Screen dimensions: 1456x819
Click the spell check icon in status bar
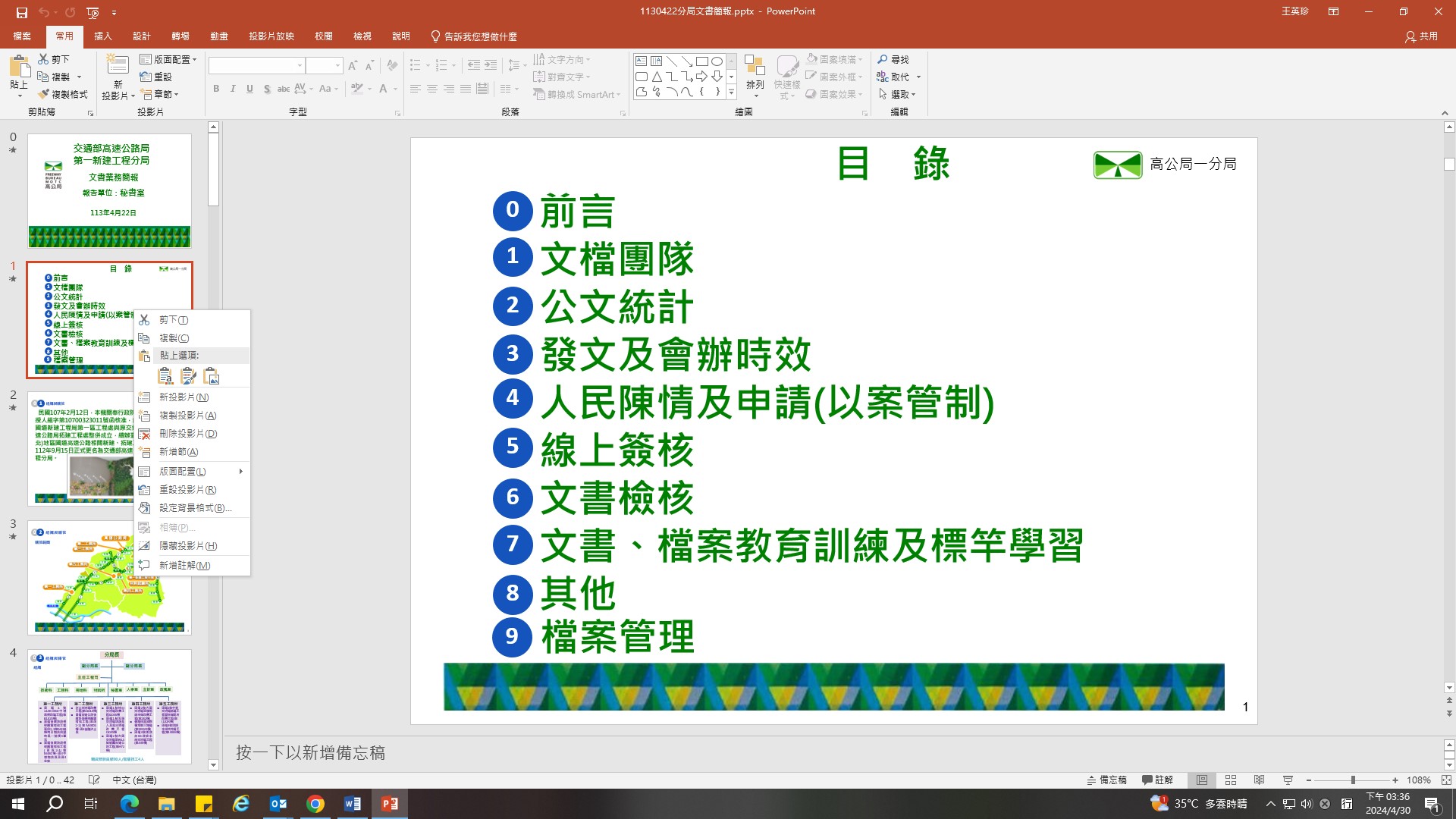click(x=94, y=780)
